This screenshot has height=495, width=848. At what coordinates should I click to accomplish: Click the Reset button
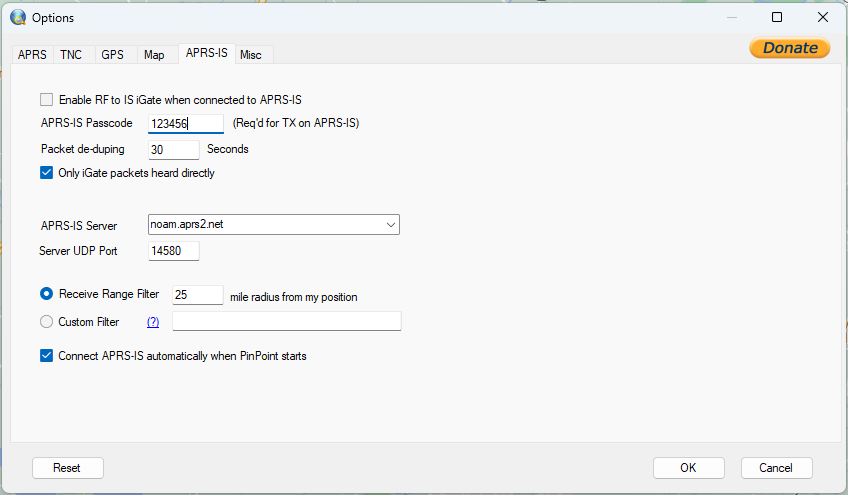(67, 468)
